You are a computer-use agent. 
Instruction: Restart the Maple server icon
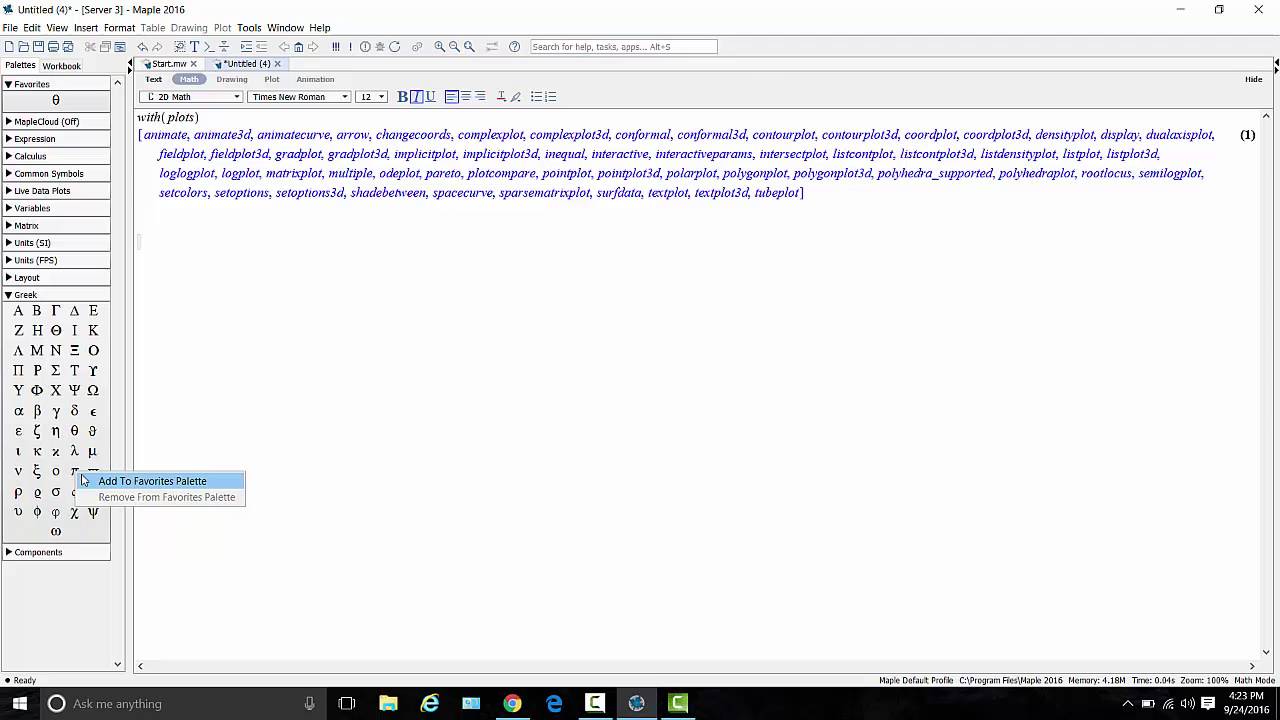coord(395,47)
